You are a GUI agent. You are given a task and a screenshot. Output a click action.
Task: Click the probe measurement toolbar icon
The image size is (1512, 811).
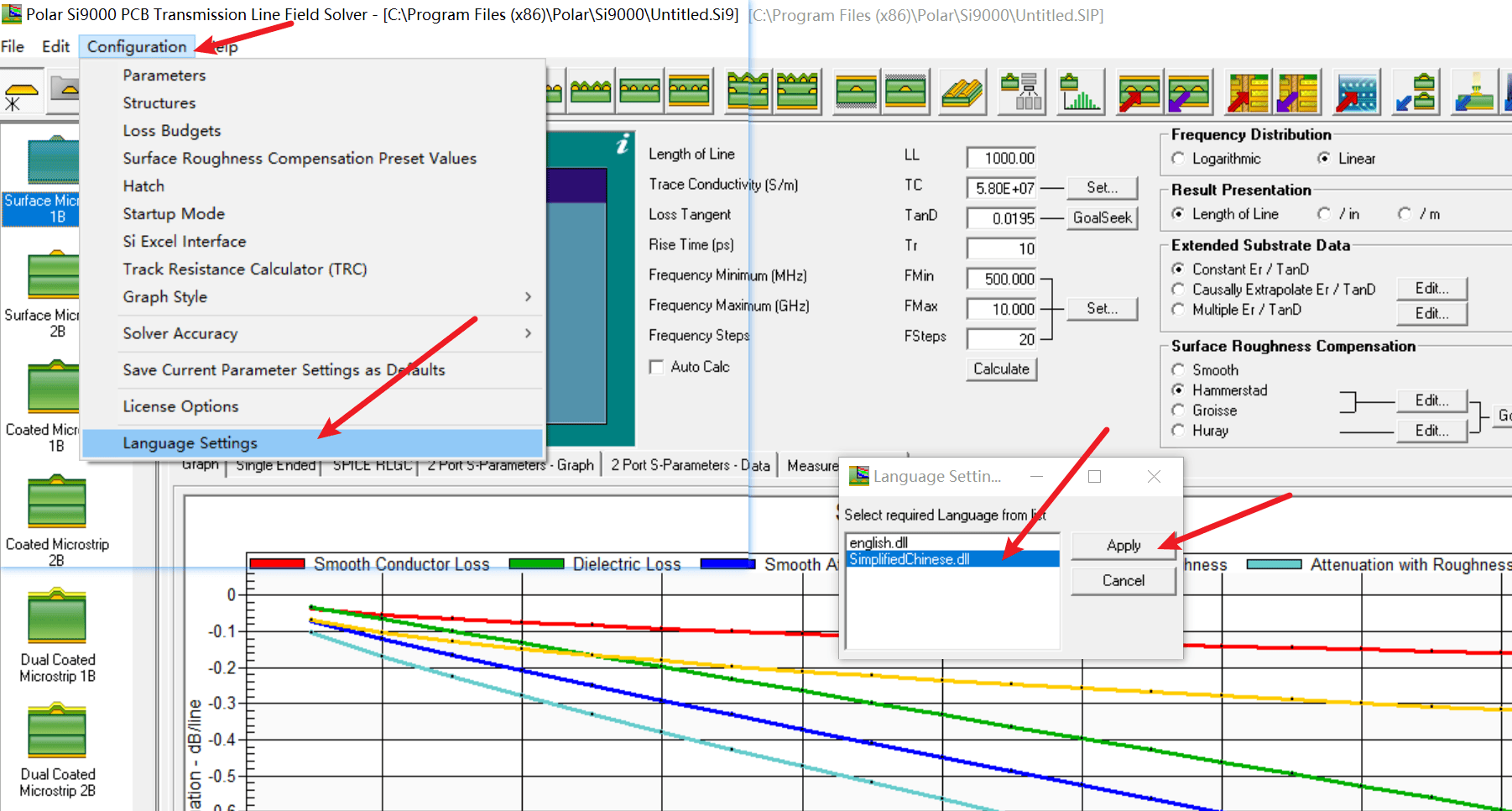pyautogui.click(x=1474, y=92)
